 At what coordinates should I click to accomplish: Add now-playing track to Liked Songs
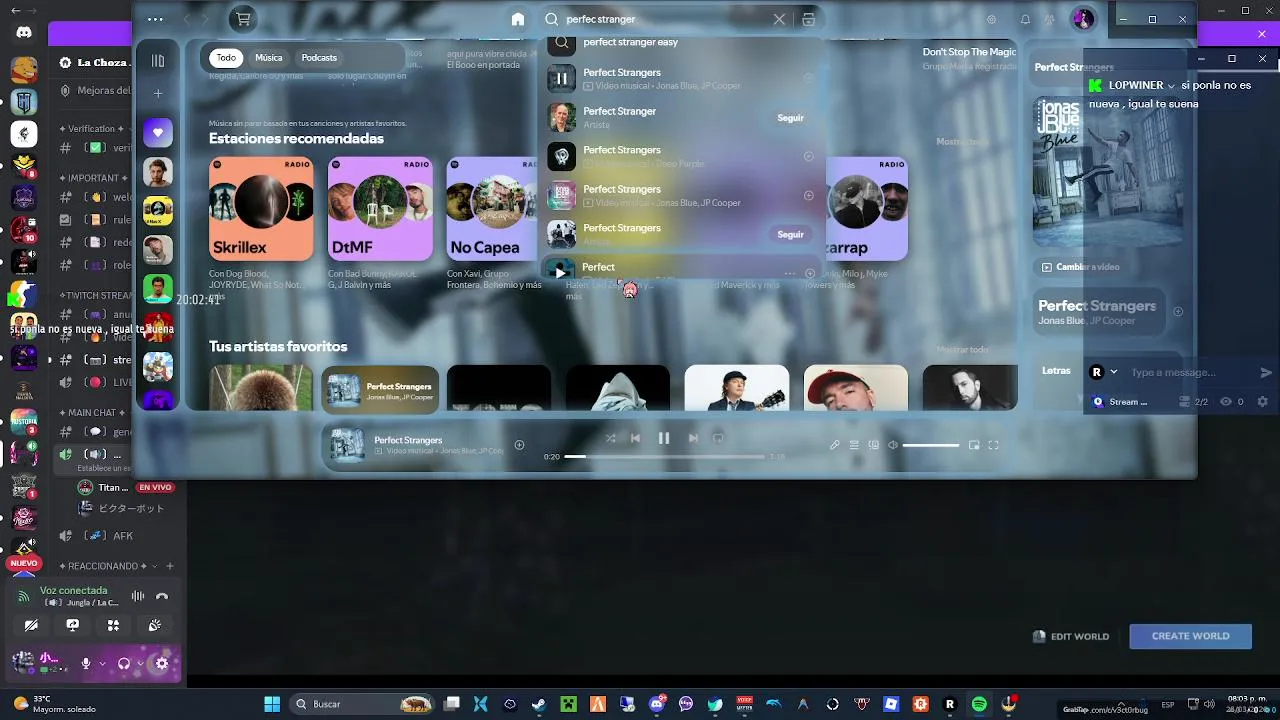tap(519, 445)
